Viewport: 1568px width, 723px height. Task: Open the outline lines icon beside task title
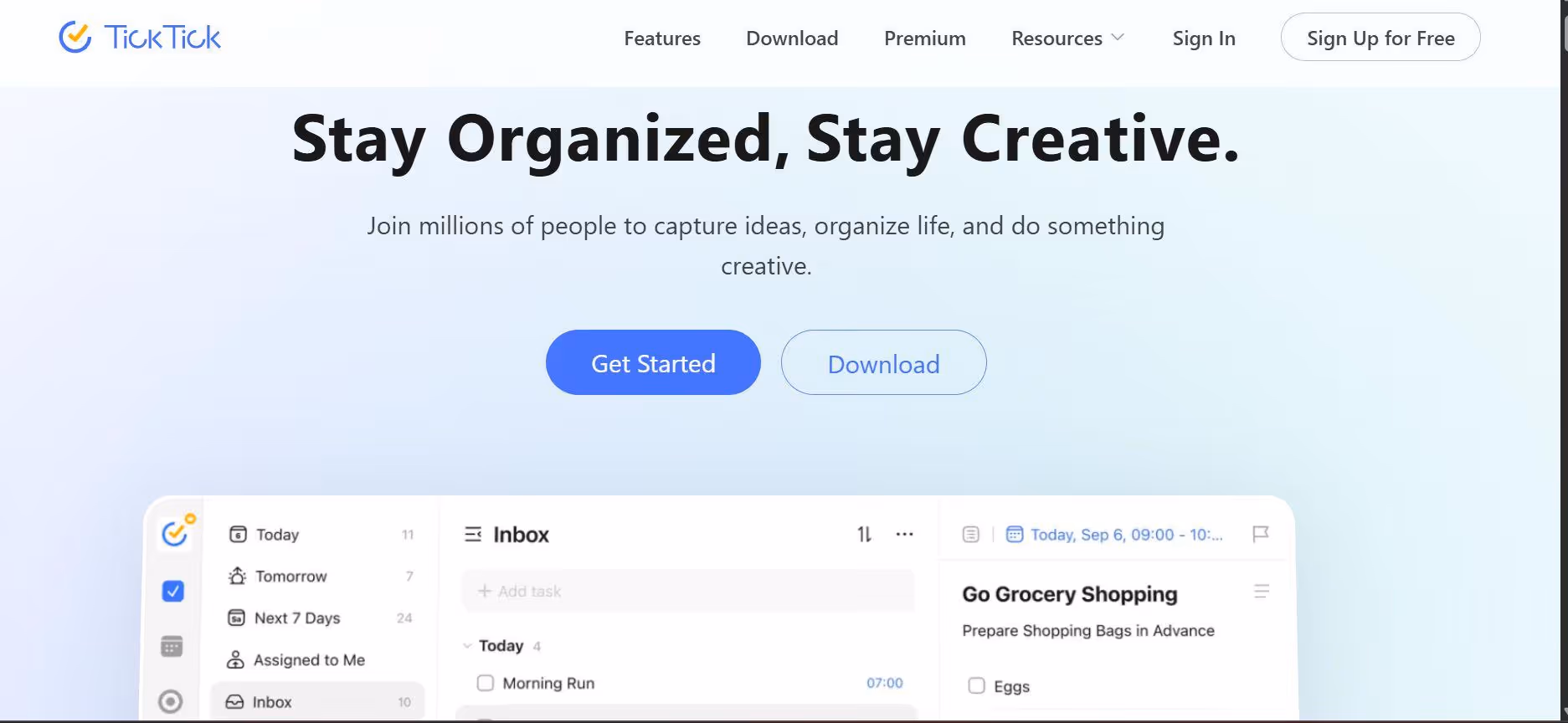pyautogui.click(x=1262, y=591)
